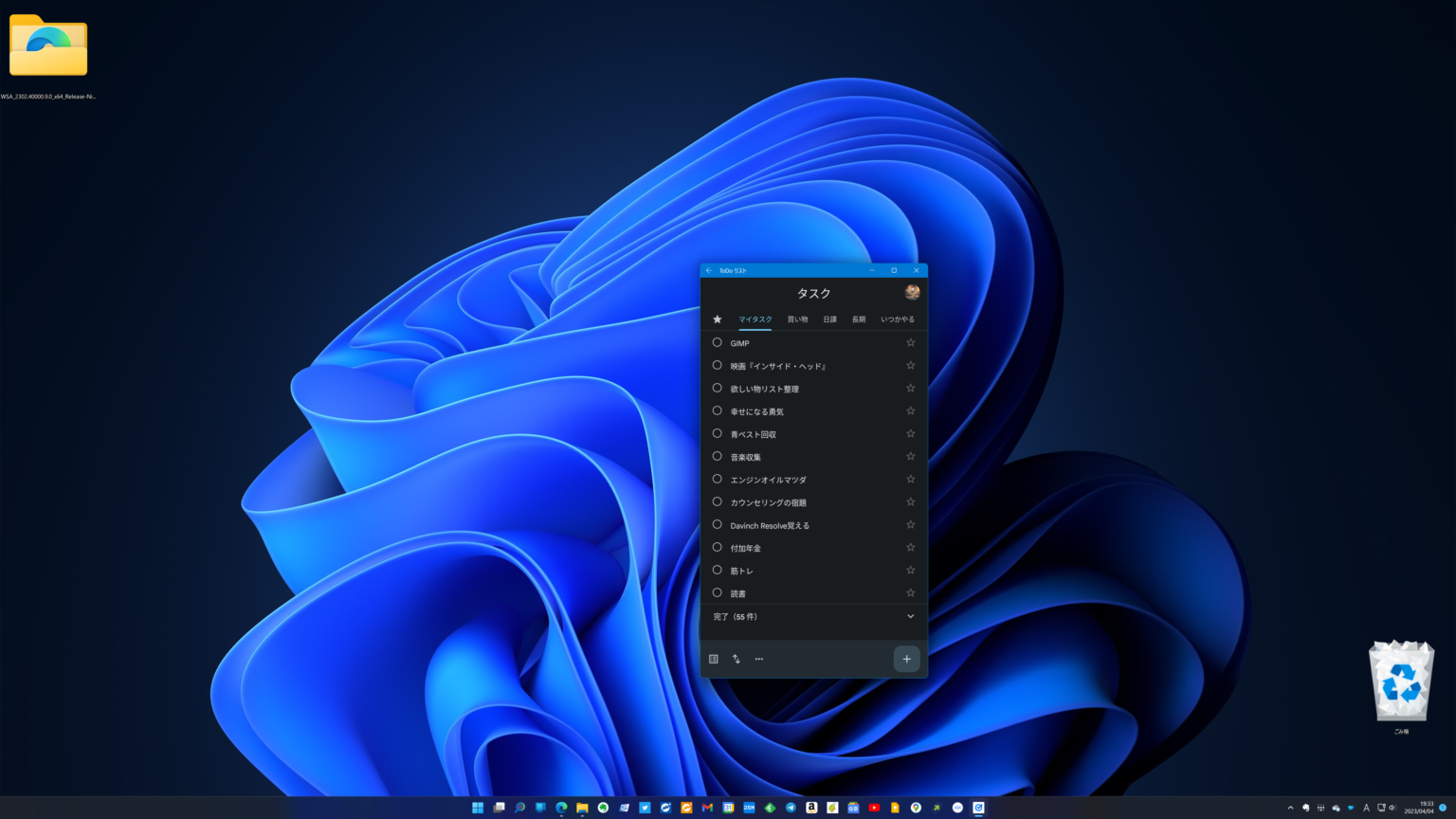Switch to the 買い物 tab
The image size is (1456, 819).
click(x=797, y=319)
